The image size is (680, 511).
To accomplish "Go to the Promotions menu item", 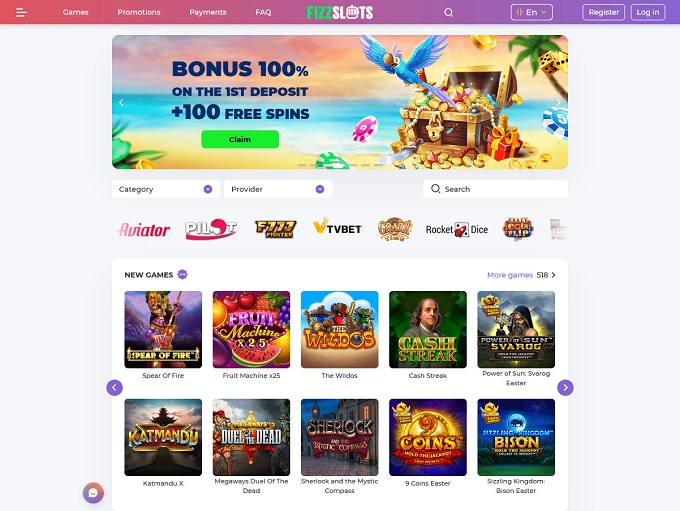I will tap(139, 12).
